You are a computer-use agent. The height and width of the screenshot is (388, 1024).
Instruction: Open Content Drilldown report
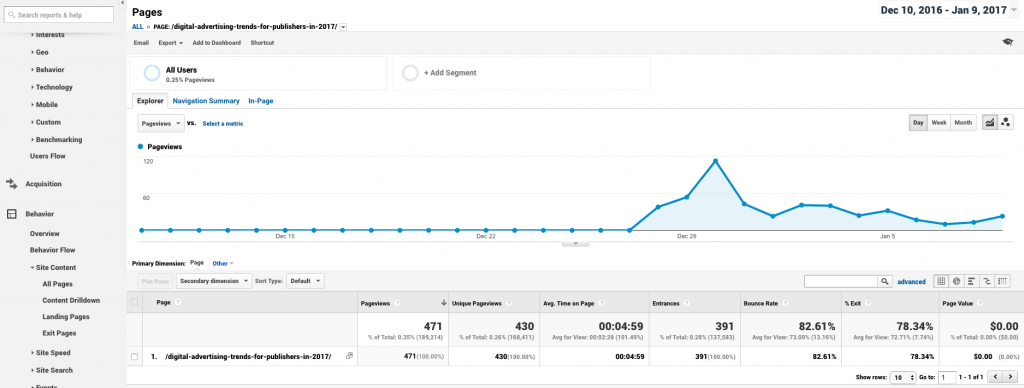point(71,300)
